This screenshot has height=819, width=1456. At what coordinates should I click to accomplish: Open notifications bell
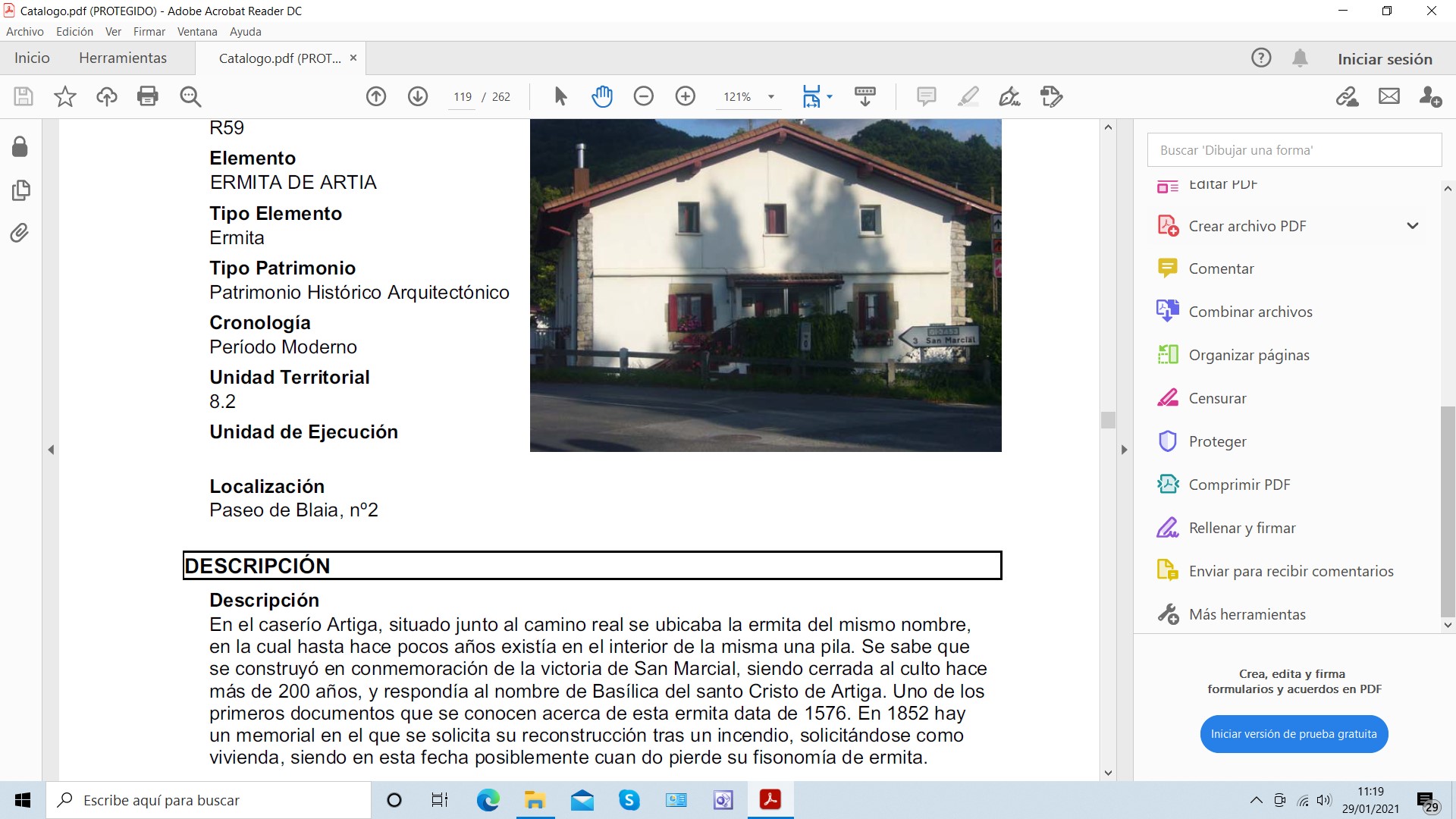pyautogui.click(x=1300, y=58)
